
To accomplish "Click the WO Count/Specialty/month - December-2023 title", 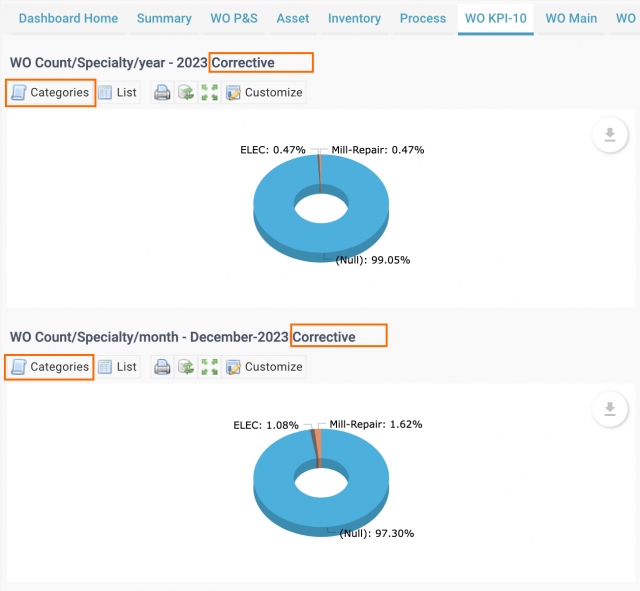I will [x=149, y=337].
